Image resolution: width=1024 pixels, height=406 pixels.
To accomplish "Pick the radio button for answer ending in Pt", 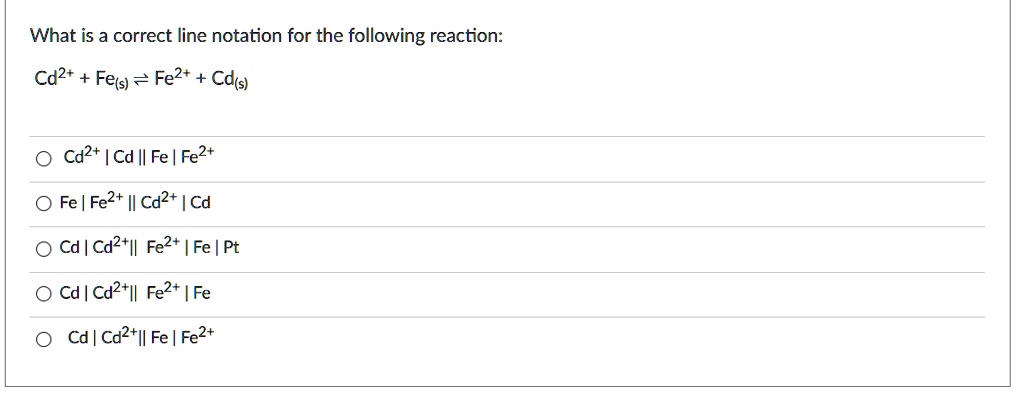I will click(42, 249).
